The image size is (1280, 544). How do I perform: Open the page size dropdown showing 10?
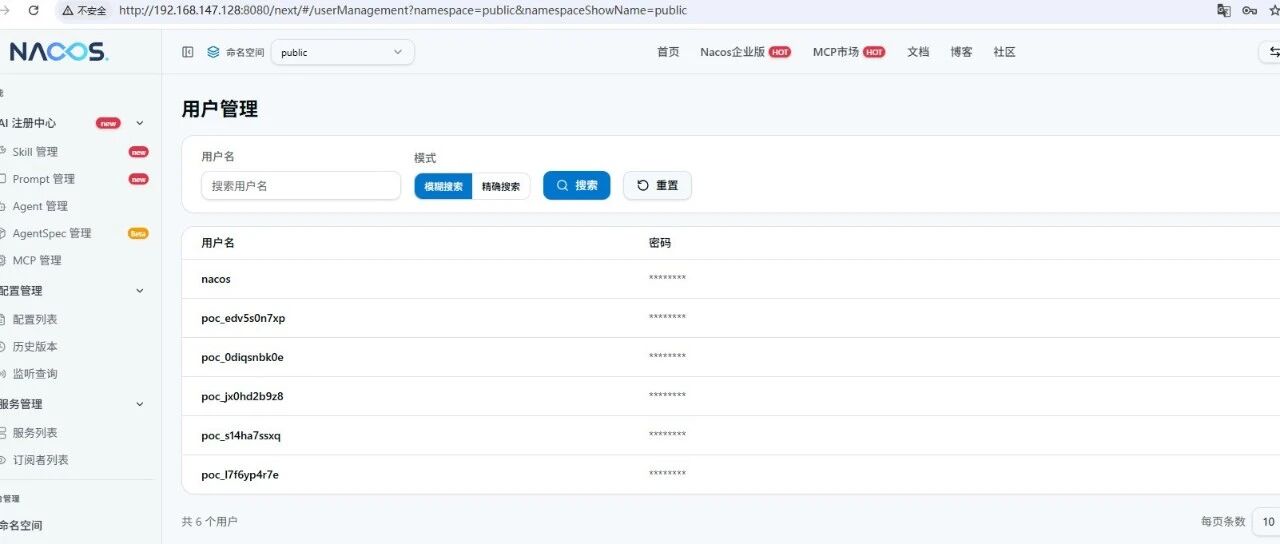coord(1266,521)
